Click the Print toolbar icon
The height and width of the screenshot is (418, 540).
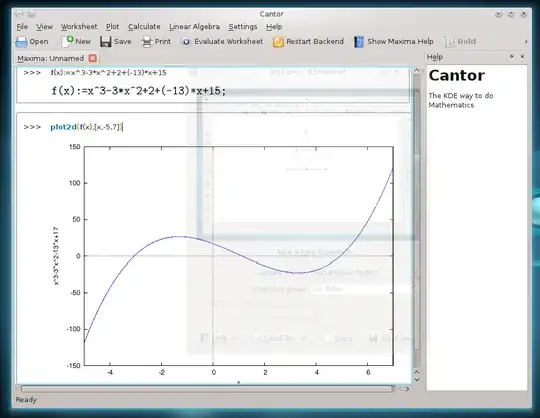tap(147, 42)
